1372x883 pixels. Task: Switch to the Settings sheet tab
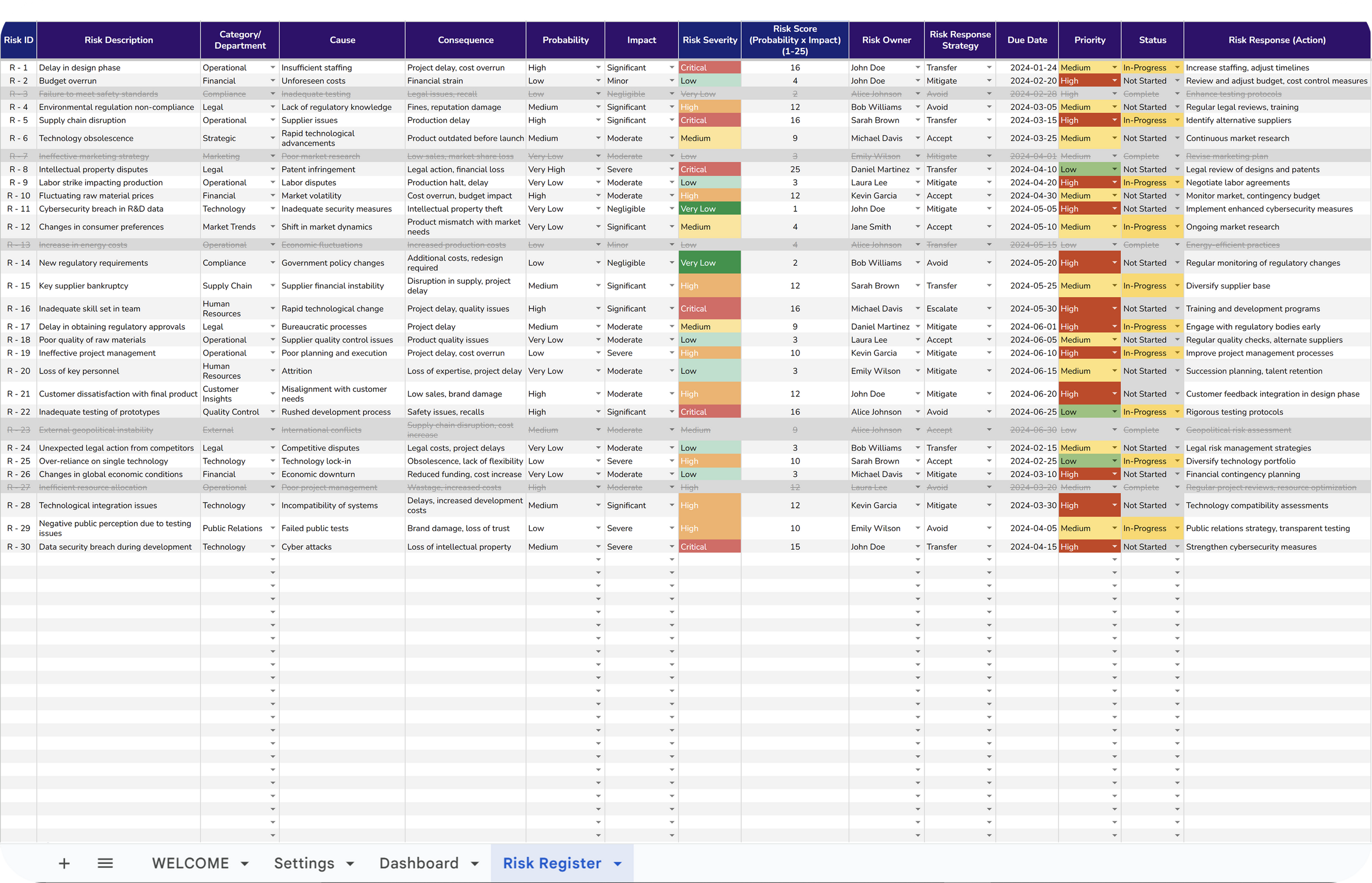click(x=304, y=863)
